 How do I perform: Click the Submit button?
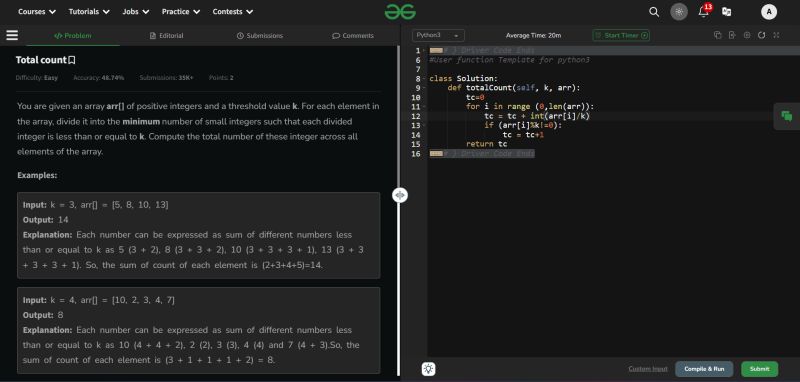tap(760, 369)
